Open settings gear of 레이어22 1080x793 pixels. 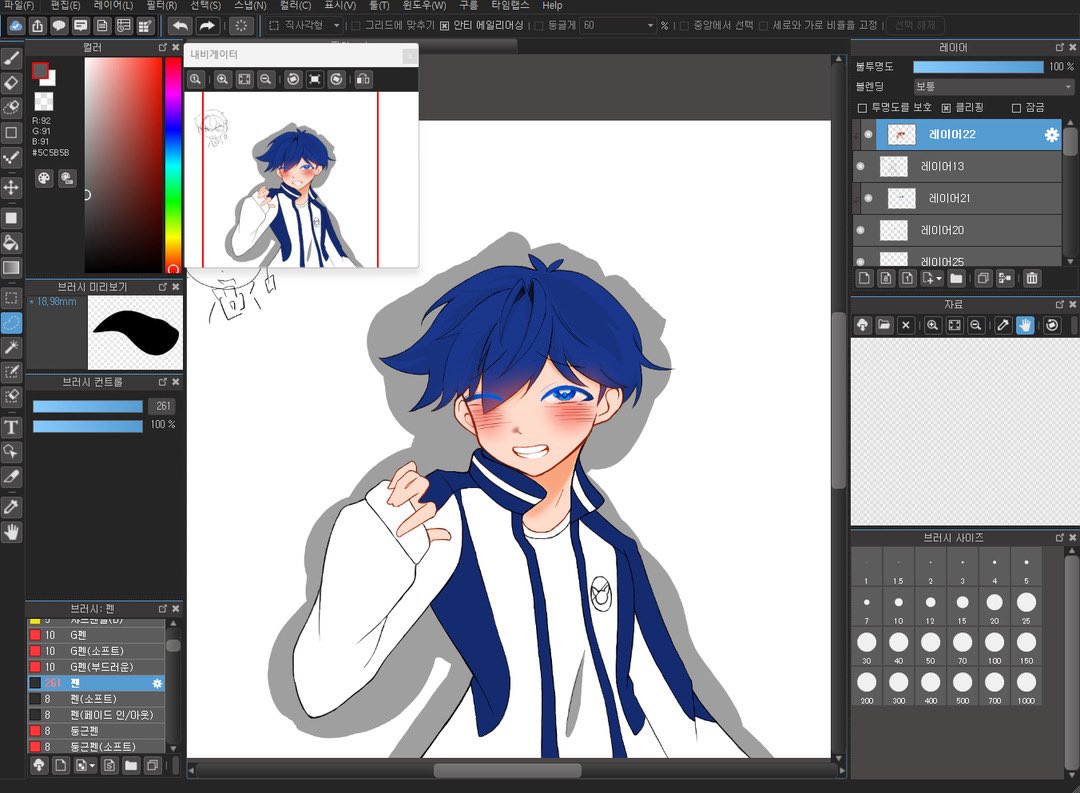pos(1051,135)
